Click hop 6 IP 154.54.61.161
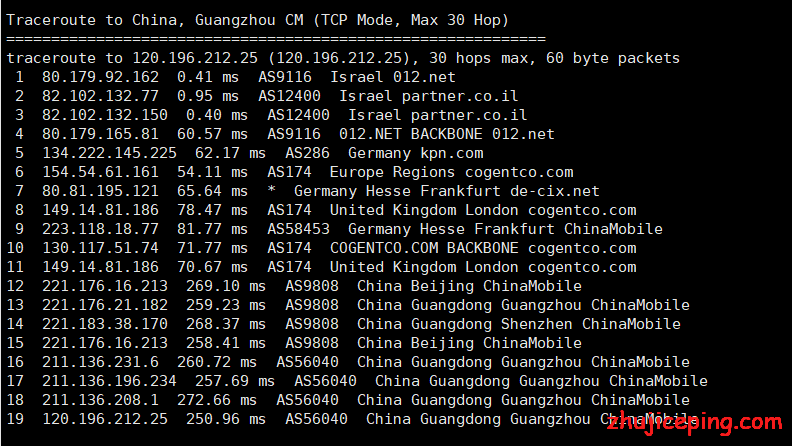The width and height of the screenshot is (792, 446). pyautogui.click(x=100, y=172)
